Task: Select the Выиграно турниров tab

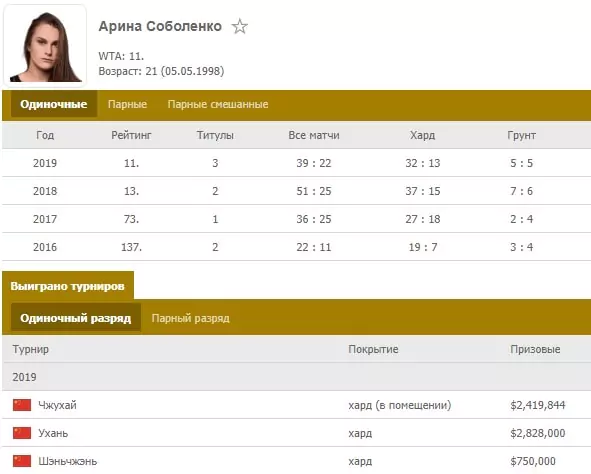Action: [67, 286]
